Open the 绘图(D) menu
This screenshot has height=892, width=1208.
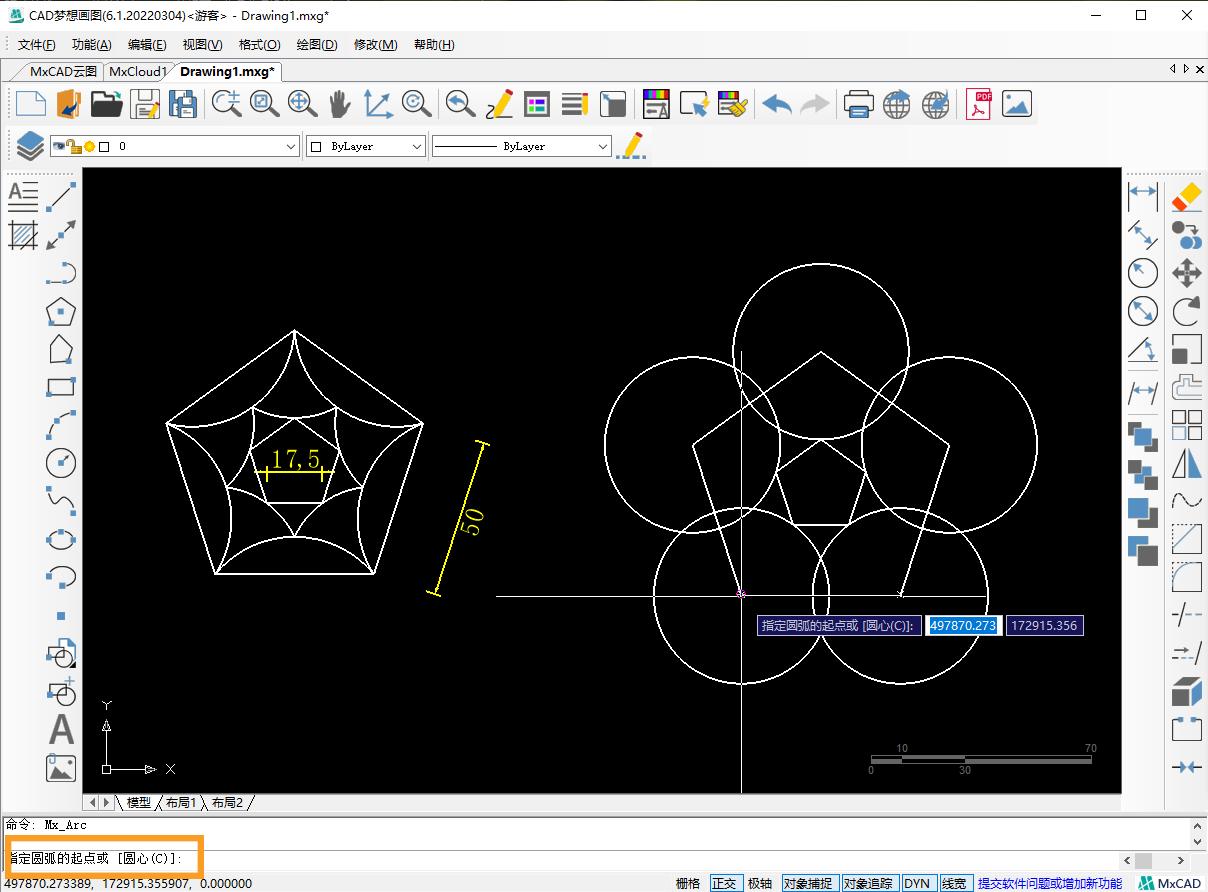point(317,44)
